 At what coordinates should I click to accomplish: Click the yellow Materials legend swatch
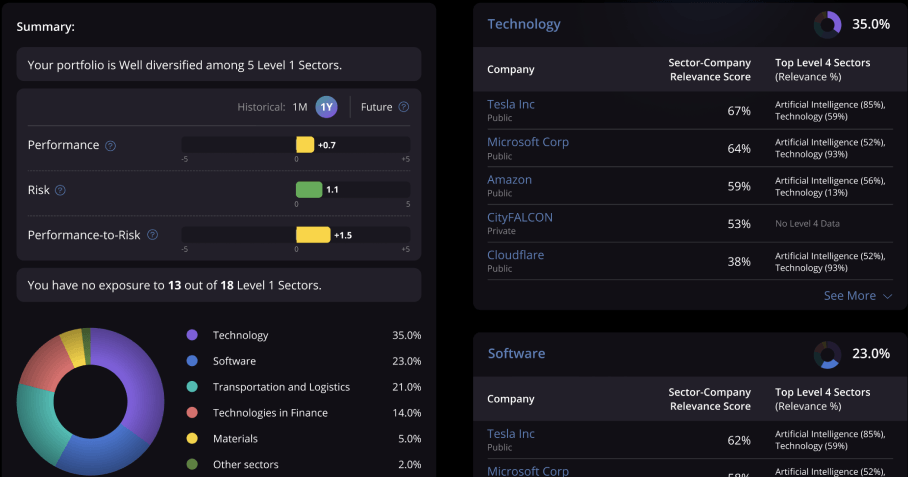[x=192, y=438]
